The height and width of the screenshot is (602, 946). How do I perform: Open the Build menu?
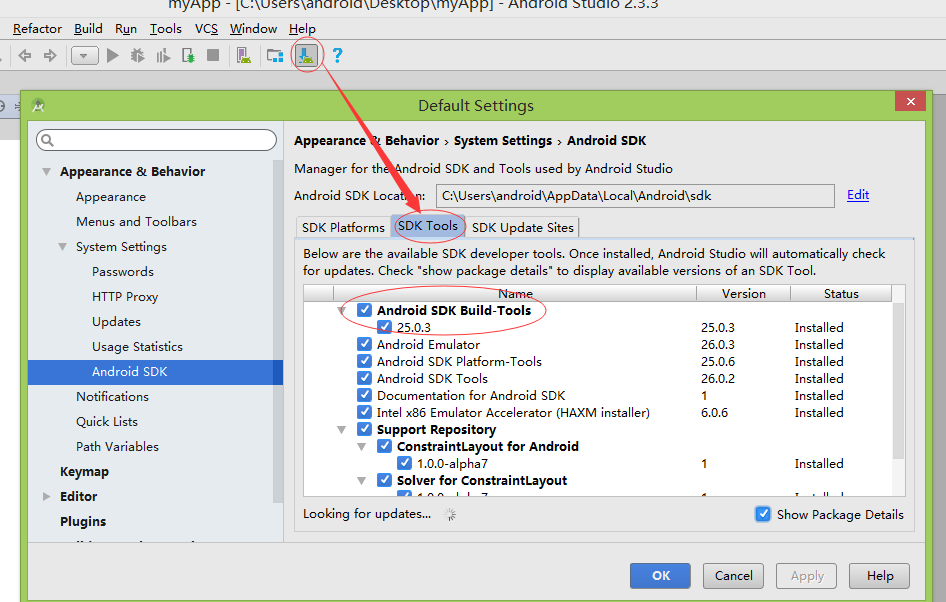click(x=88, y=29)
